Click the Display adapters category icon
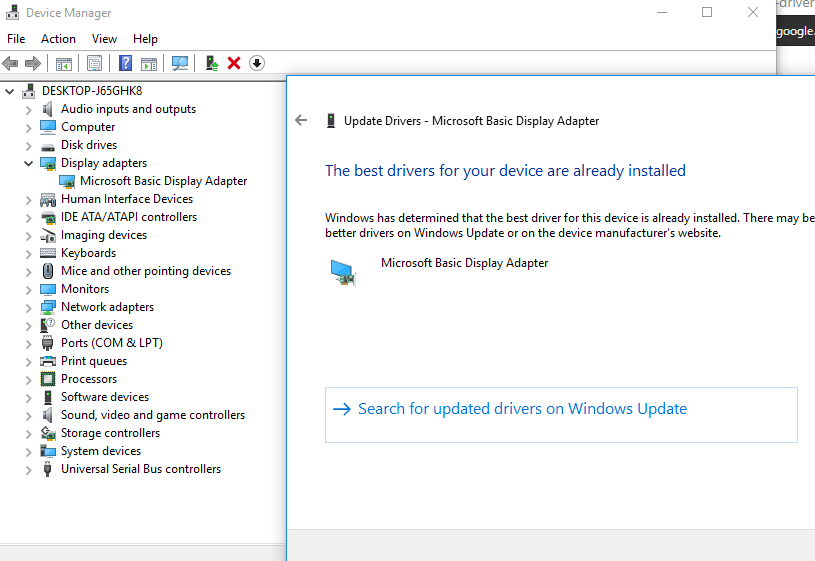 coord(48,163)
